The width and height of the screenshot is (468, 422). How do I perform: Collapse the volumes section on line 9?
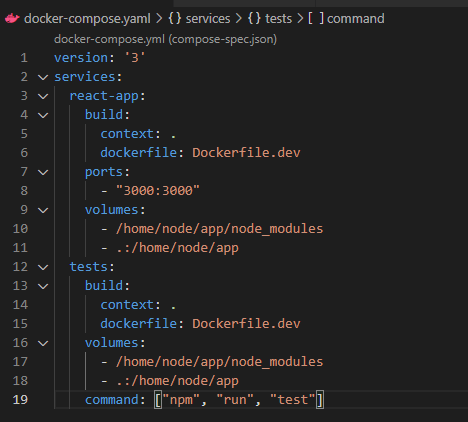tap(43, 210)
